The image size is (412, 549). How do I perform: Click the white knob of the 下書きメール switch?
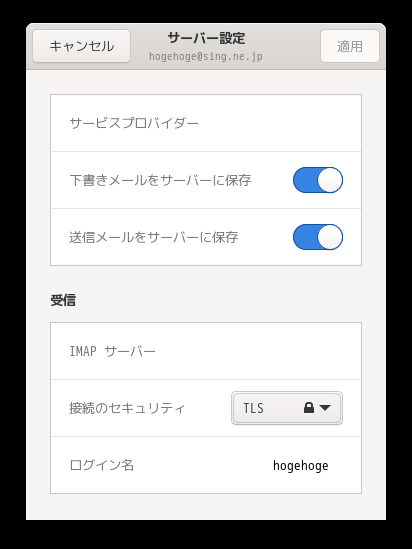coord(330,180)
